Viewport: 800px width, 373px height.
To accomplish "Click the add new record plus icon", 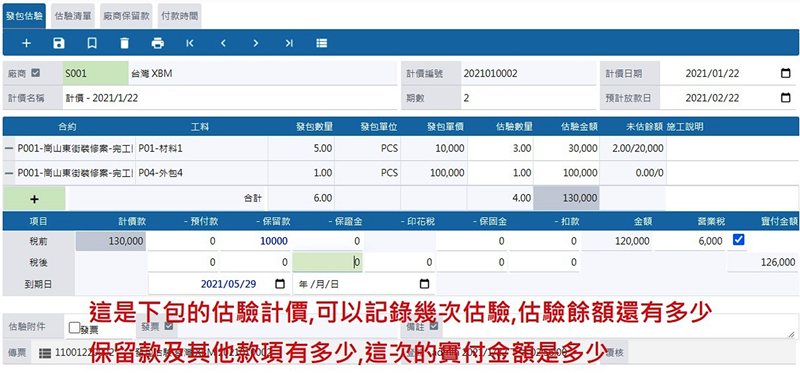I will (27, 43).
